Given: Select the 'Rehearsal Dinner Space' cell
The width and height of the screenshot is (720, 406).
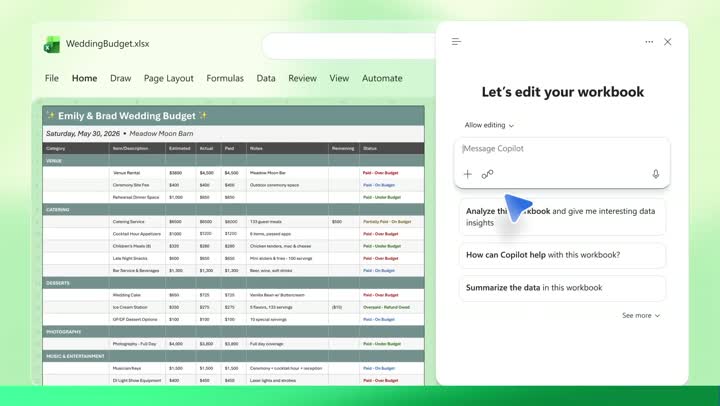Looking at the screenshot, I should pos(137,197).
